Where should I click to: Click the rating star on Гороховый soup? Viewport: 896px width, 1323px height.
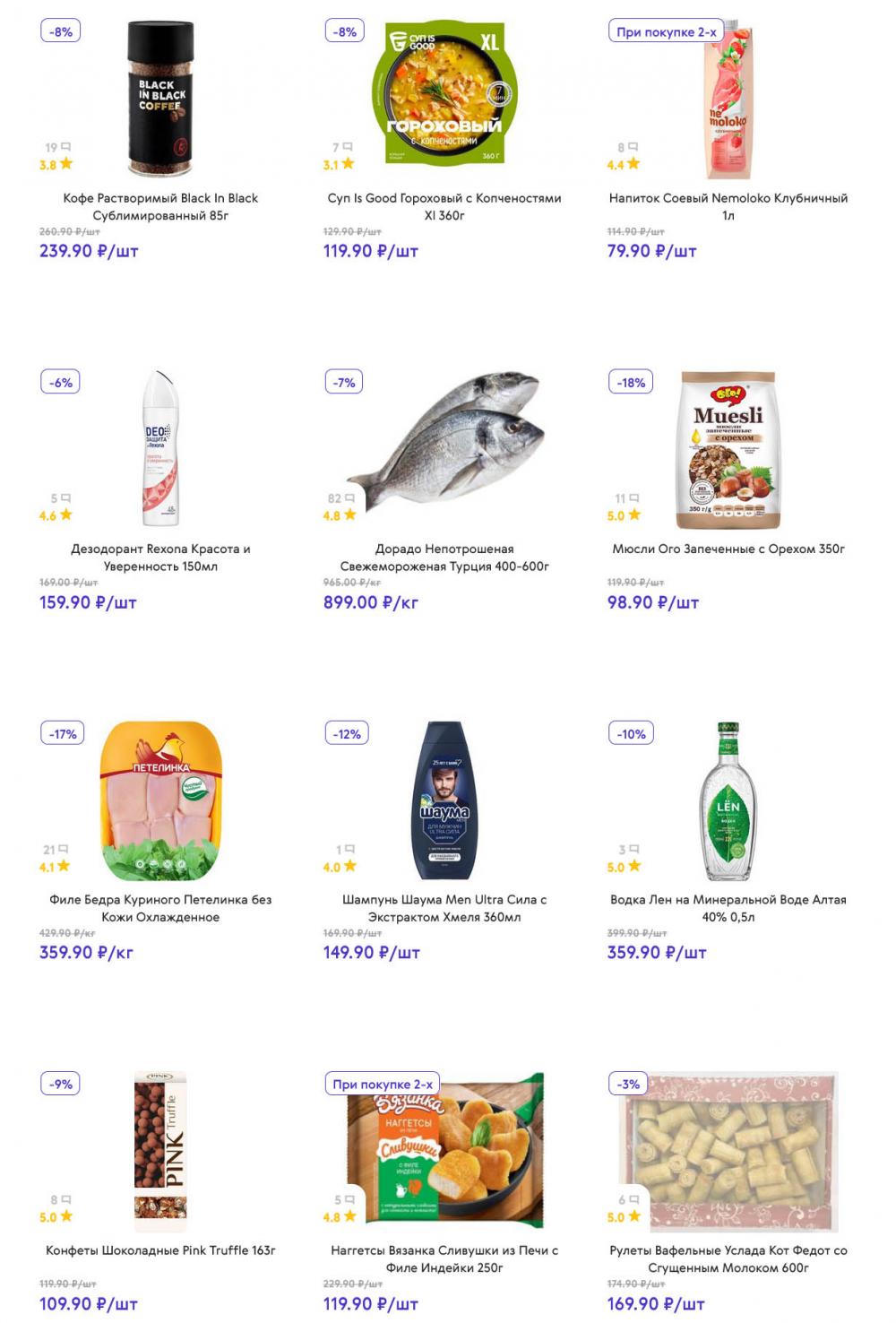(x=348, y=164)
